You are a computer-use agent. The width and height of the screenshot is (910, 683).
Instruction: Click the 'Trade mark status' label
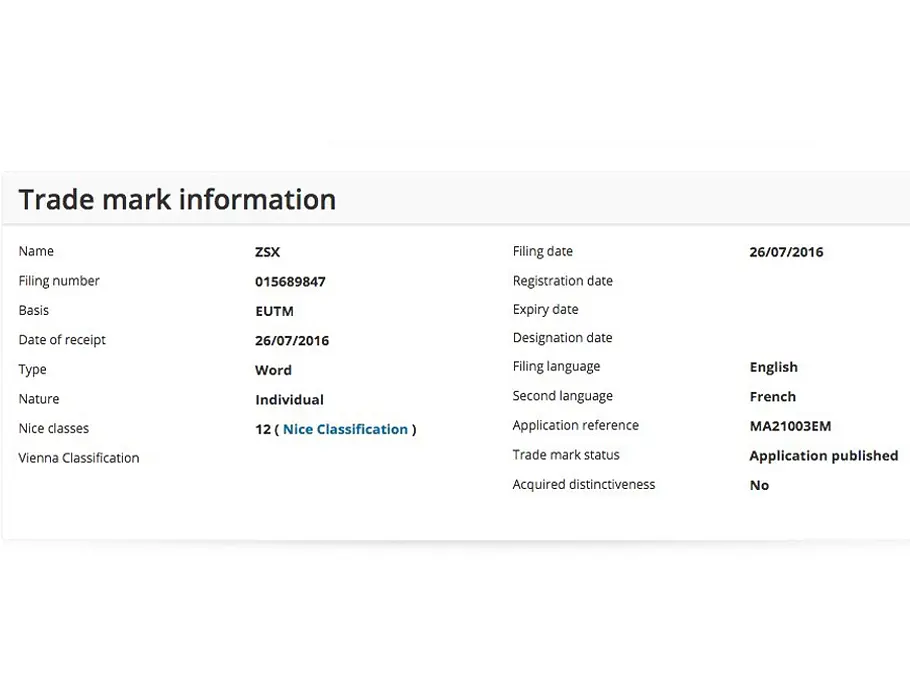click(x=566, y=456)
